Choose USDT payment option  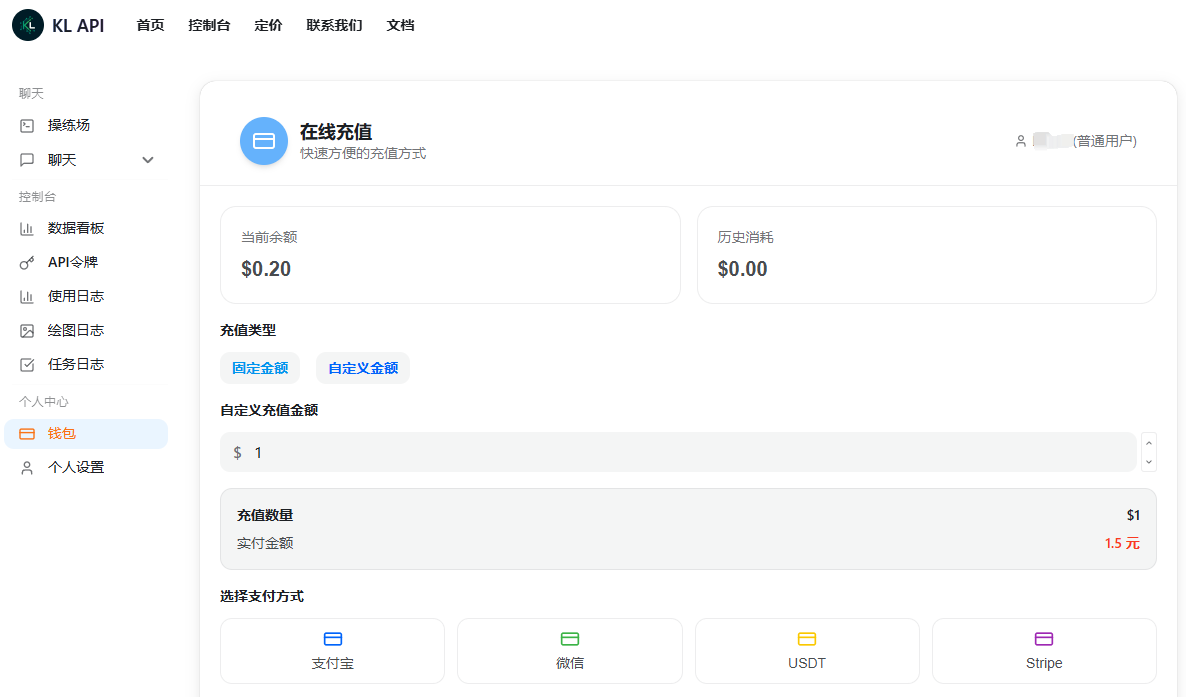tap(806, 650)
